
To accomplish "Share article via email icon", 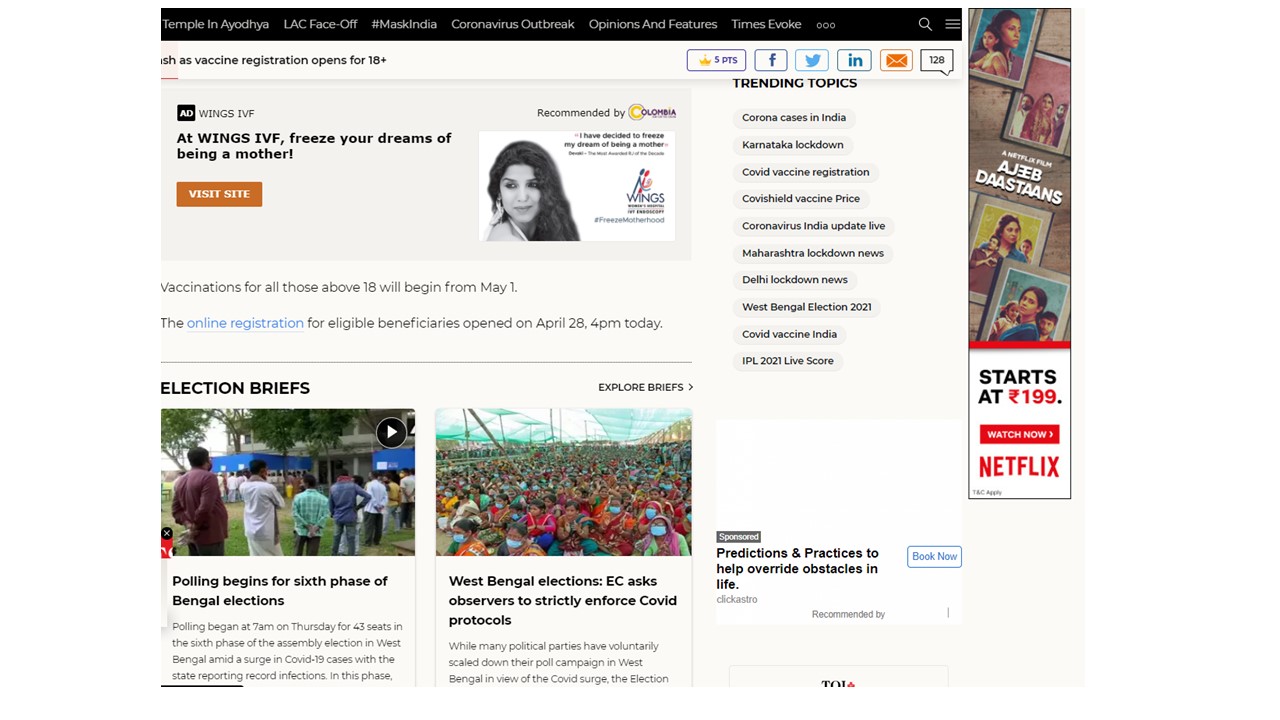I will pyautogui.click(x=897, y=60).
